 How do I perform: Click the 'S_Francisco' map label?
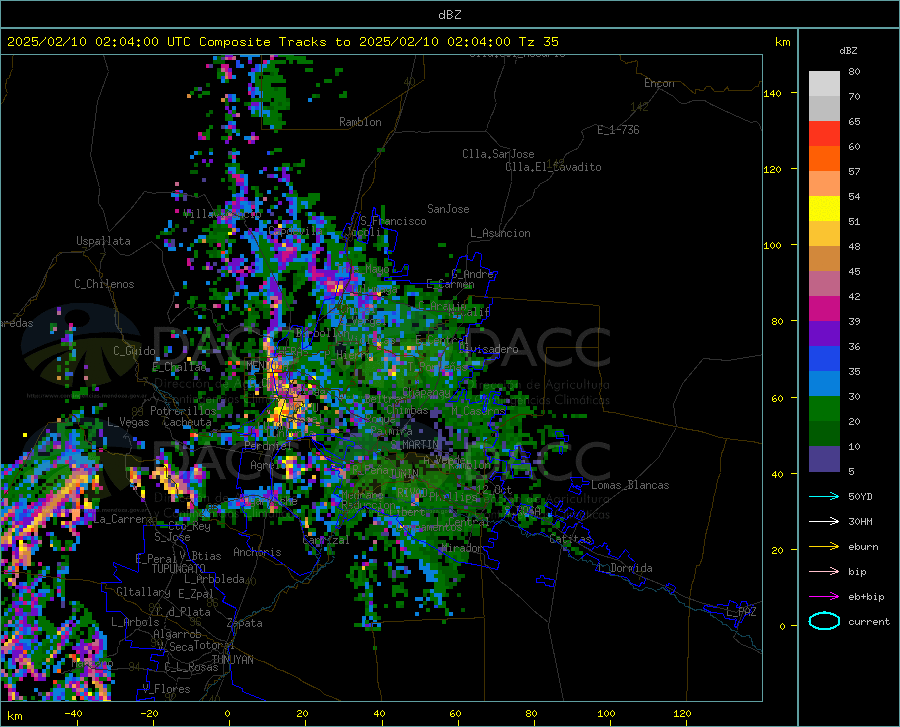pyautogui.click(x=393, y=221)
